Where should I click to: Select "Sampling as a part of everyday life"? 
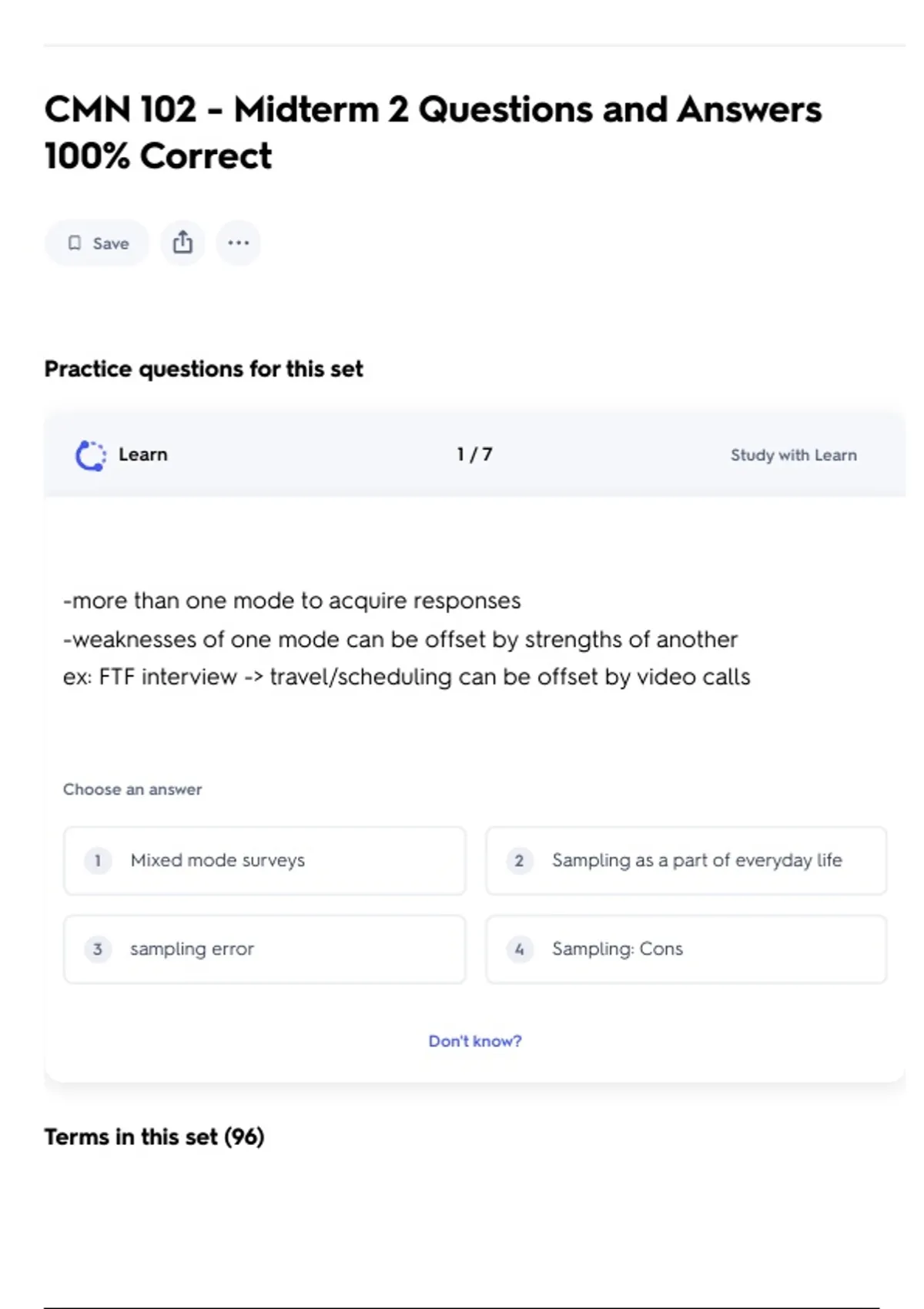click(x=697, y=860)
